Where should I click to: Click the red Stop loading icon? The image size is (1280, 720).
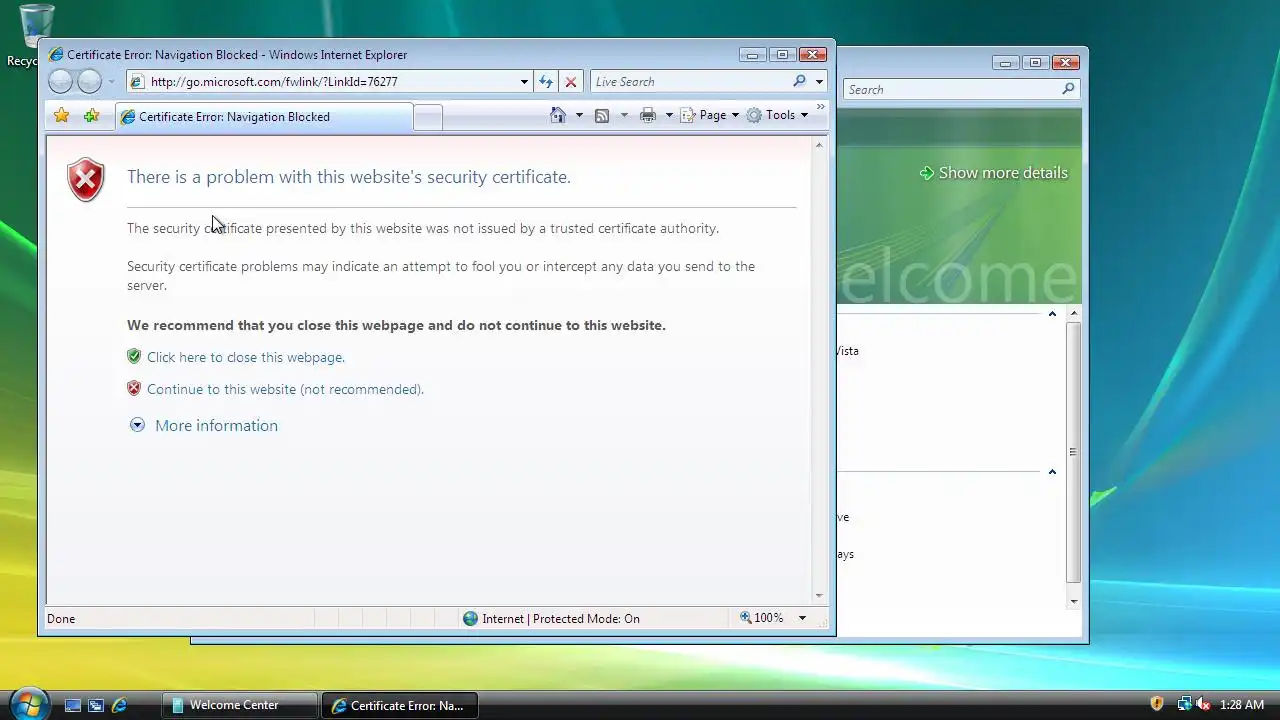pyautogui.click(x=571, y=82)
